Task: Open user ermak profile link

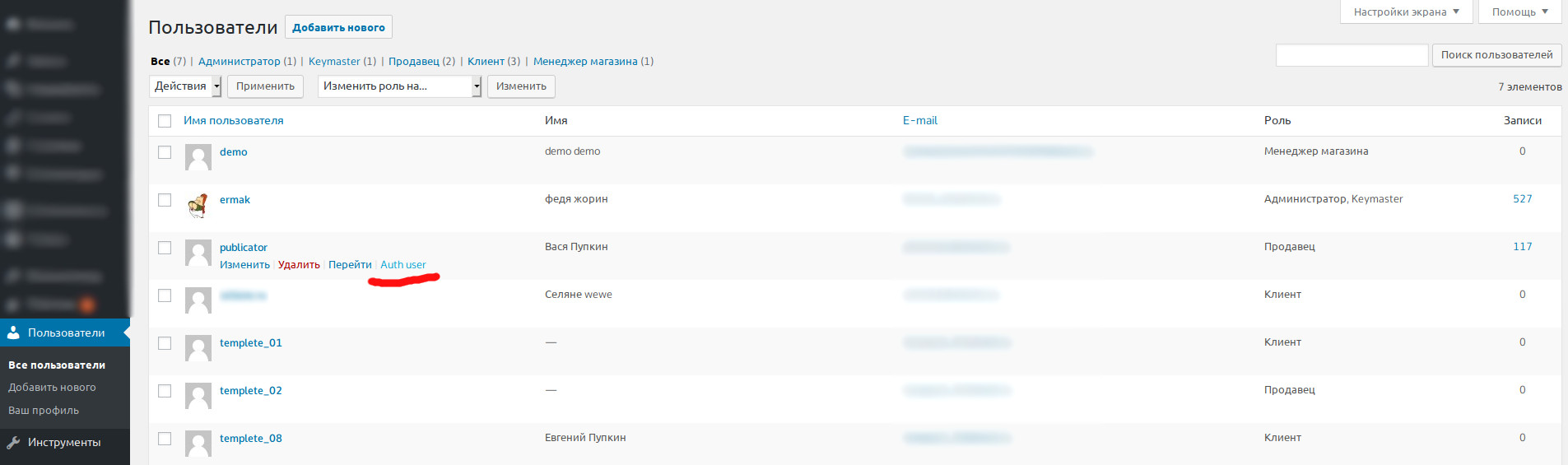Action: [x=235, y=200]
